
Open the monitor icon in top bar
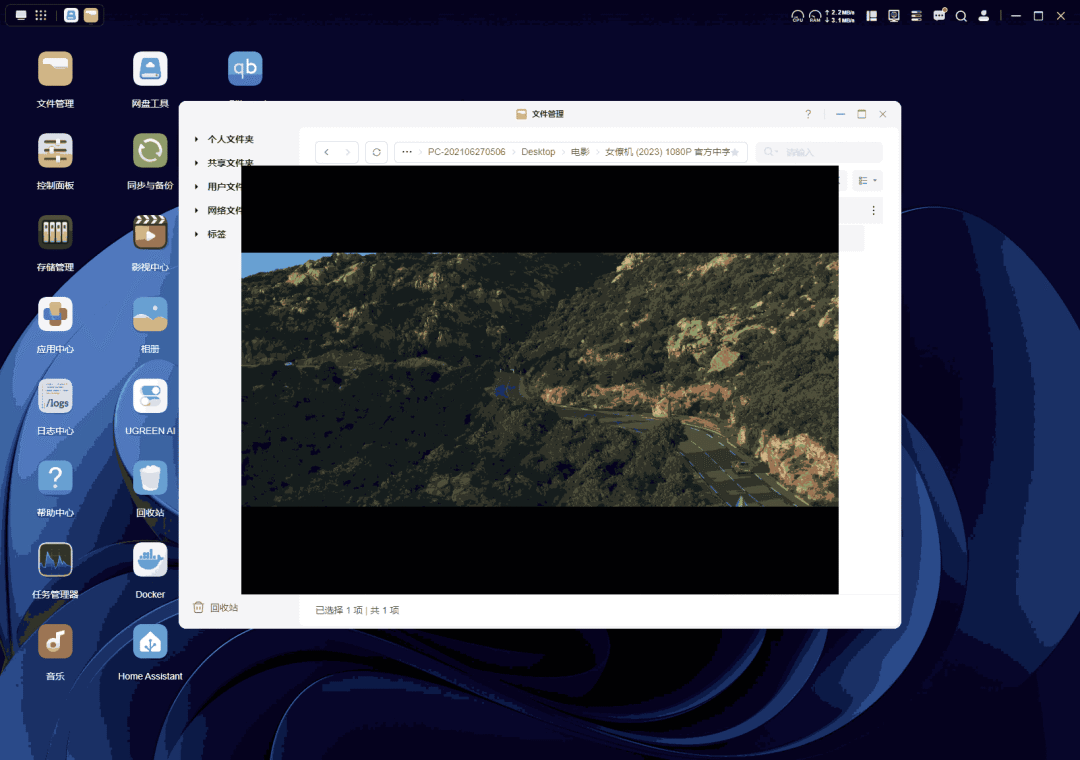[894, 16]
